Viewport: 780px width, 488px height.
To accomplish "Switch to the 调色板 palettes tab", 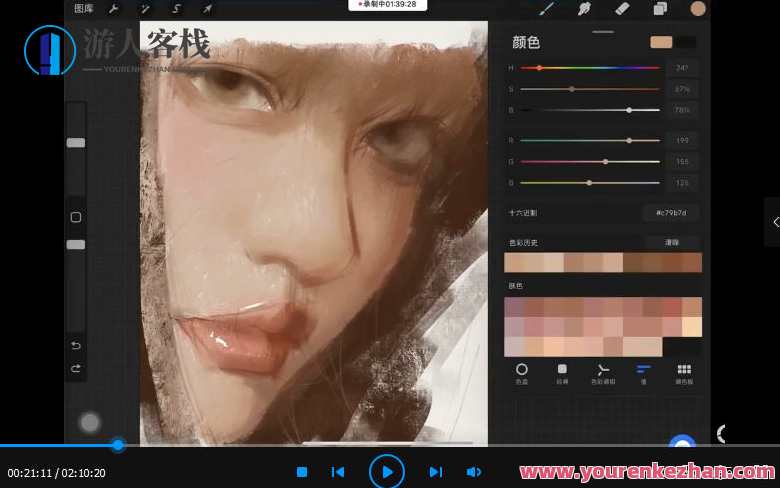I will click(x=684, y=373).
